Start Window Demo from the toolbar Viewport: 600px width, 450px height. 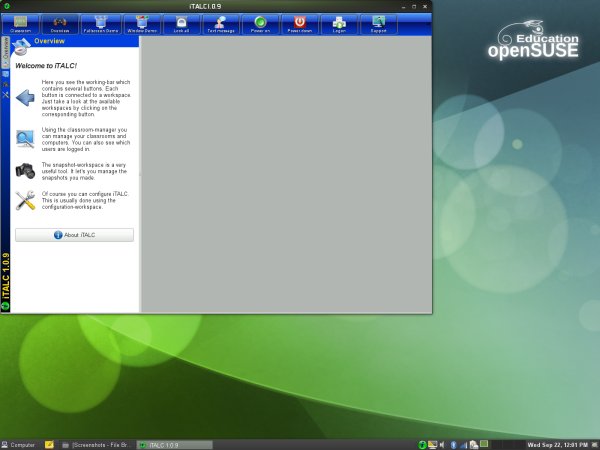tap(142, 24)
